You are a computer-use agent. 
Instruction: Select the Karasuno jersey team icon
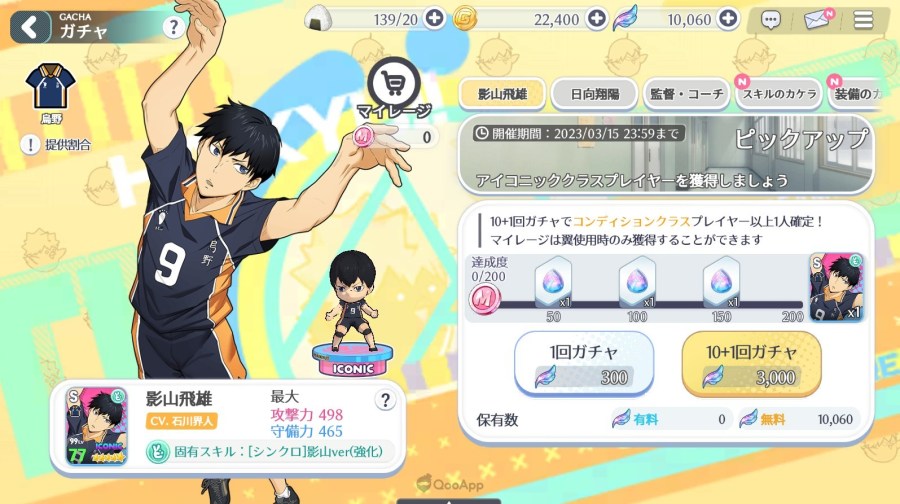pos(51,86)
